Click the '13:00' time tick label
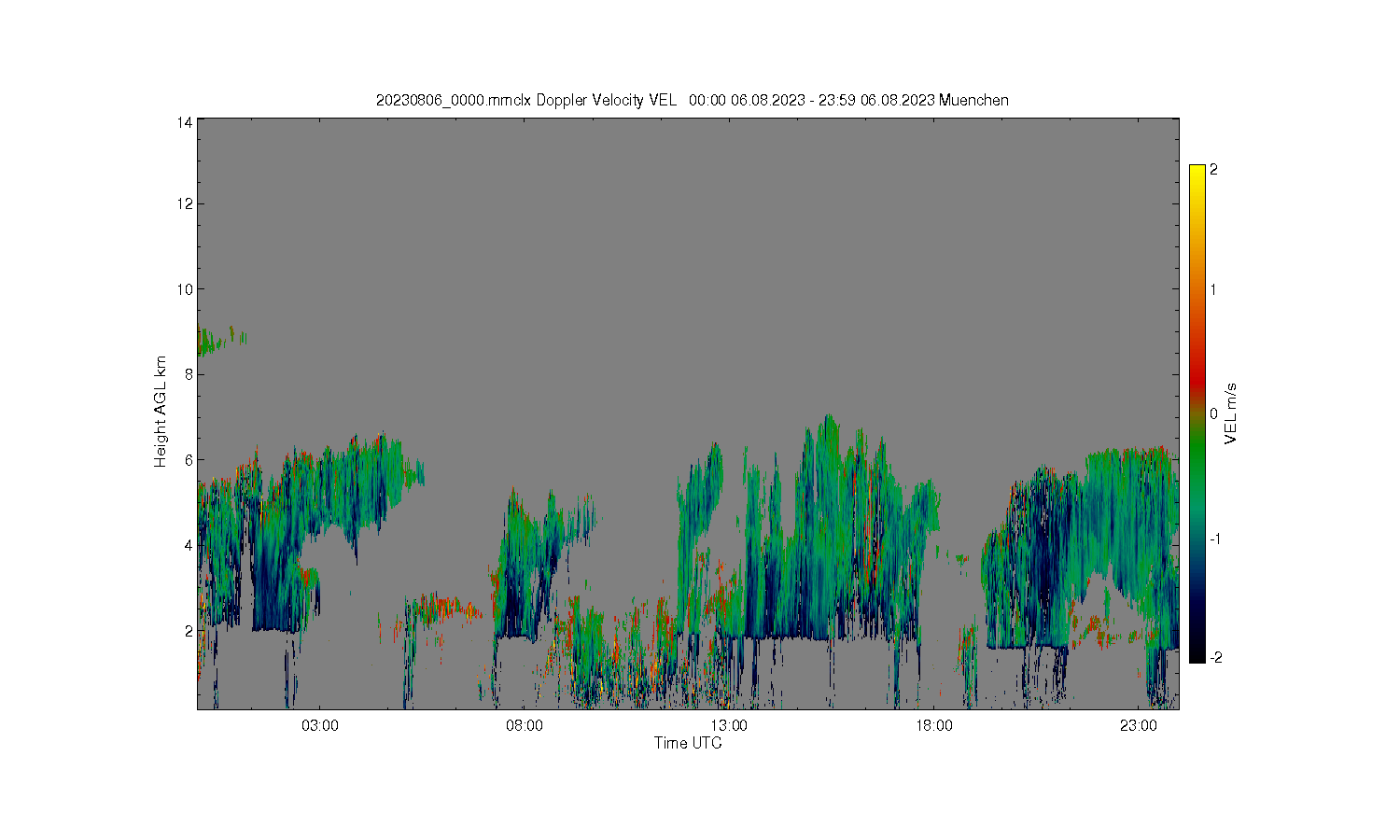 [729, 725]
